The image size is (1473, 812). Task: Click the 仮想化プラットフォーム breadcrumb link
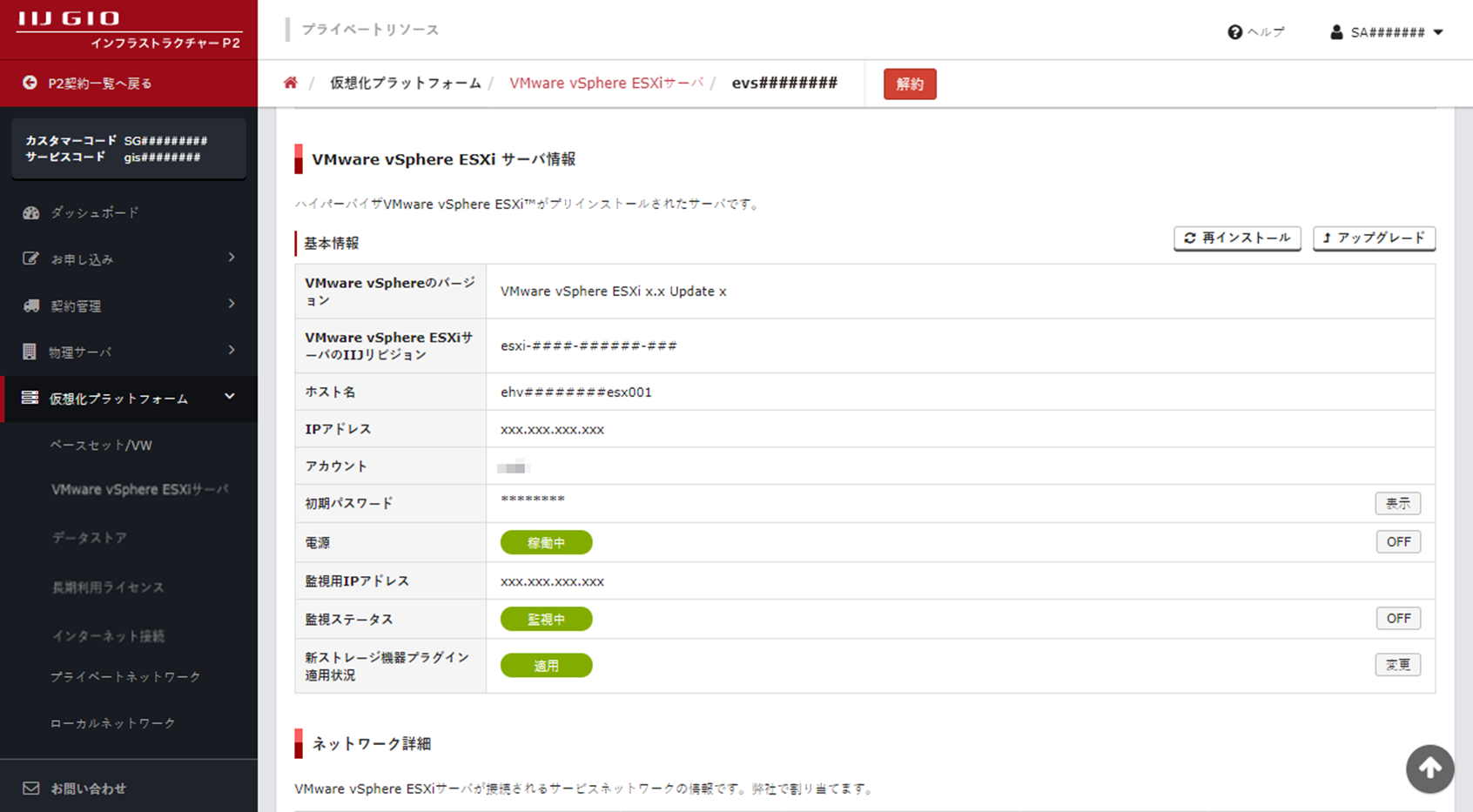(x=405, y=83)
